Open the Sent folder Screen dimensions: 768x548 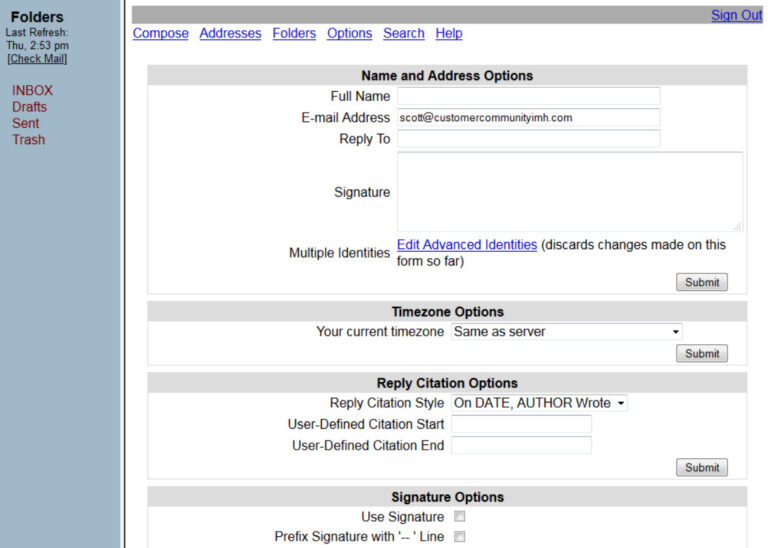(26, 123)
